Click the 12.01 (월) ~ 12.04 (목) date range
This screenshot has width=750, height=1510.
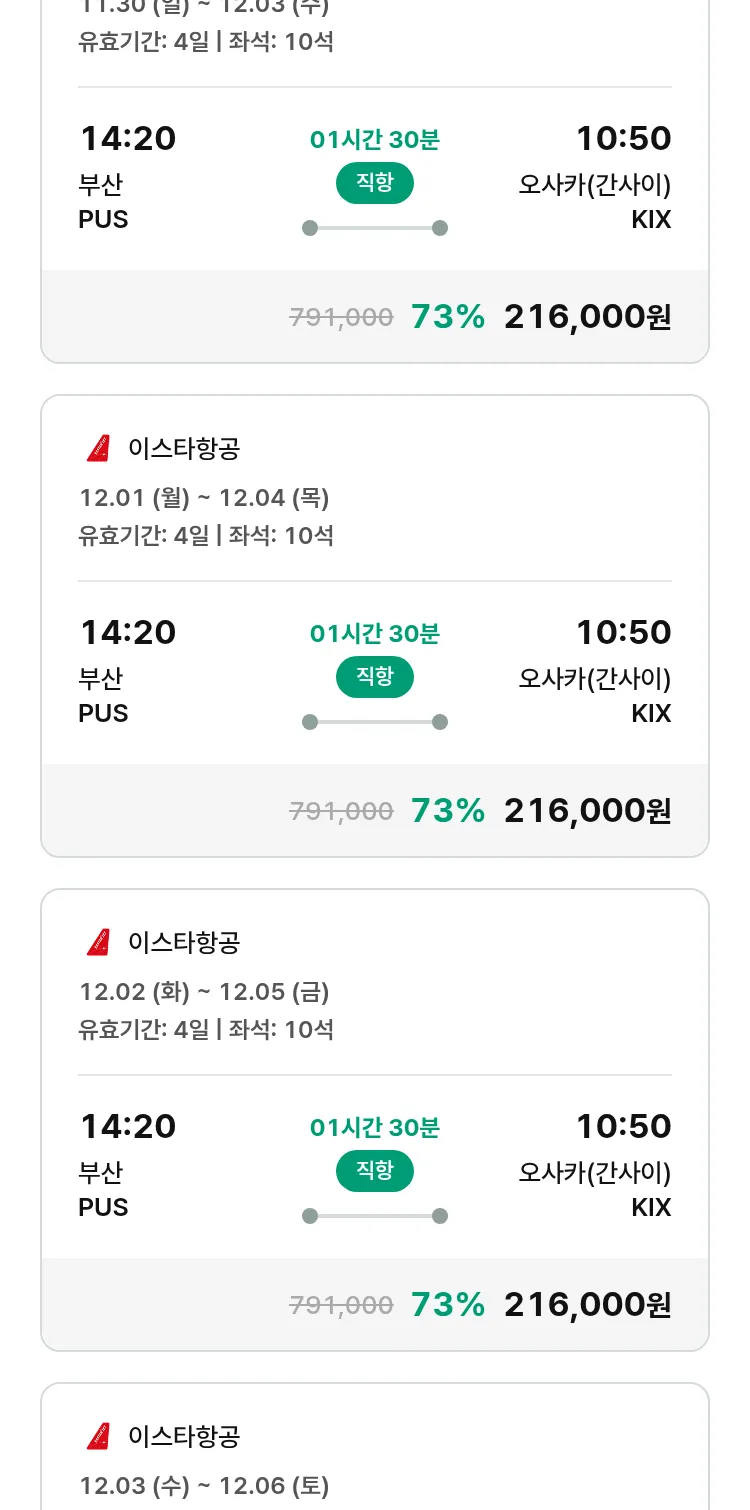tap(204, 498)
